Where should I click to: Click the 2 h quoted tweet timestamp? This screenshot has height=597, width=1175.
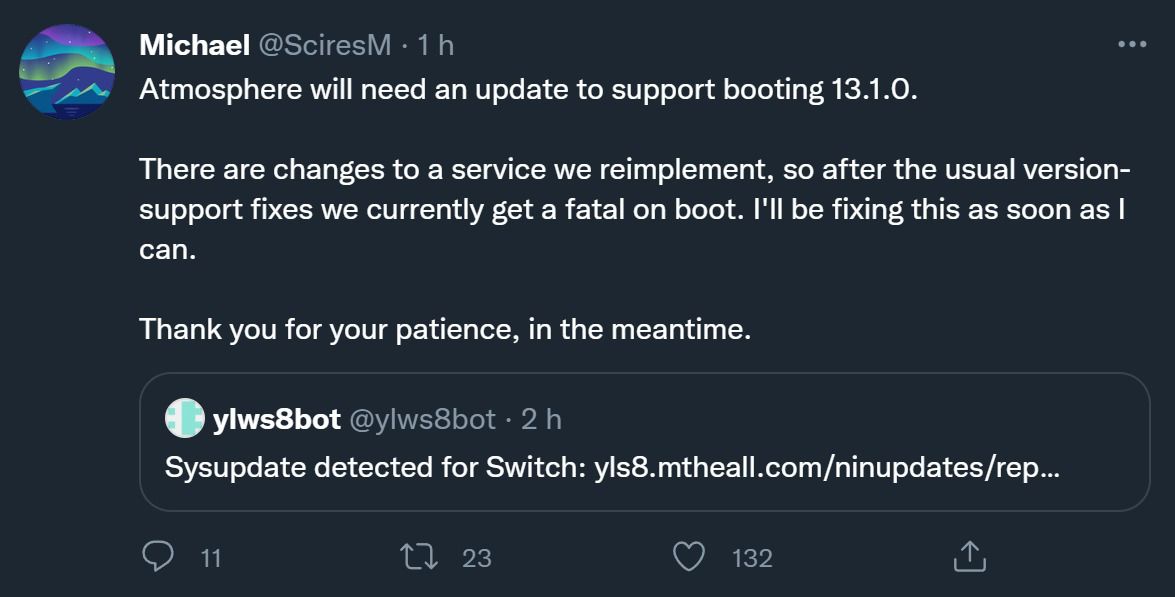(541, 420)
